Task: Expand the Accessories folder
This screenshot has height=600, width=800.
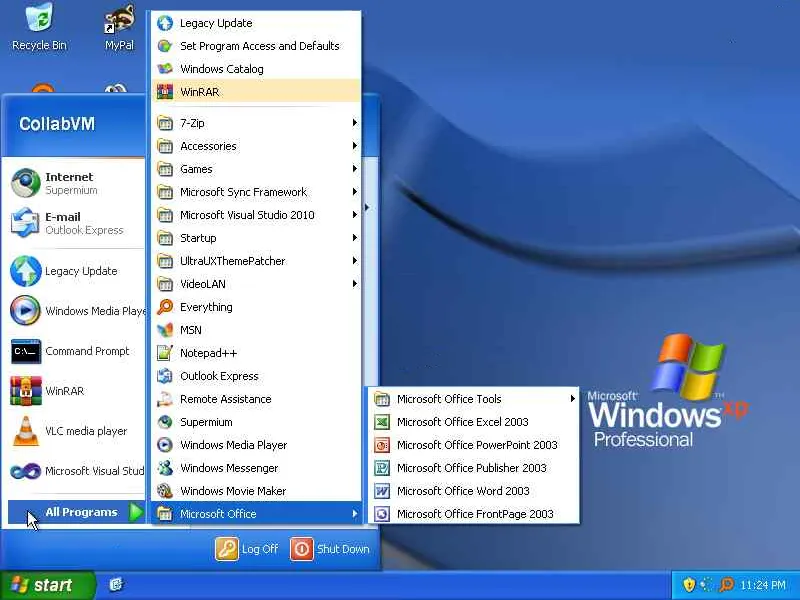Action: click(256, 146)
